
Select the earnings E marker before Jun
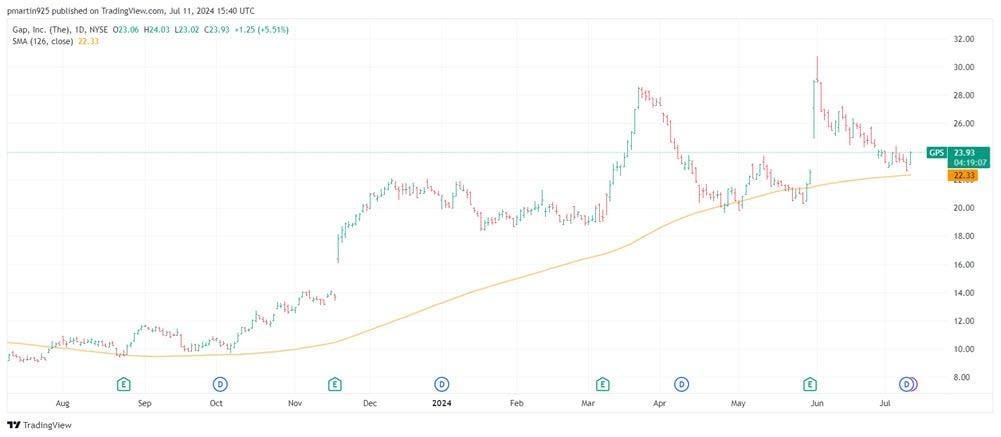point(810,383)
